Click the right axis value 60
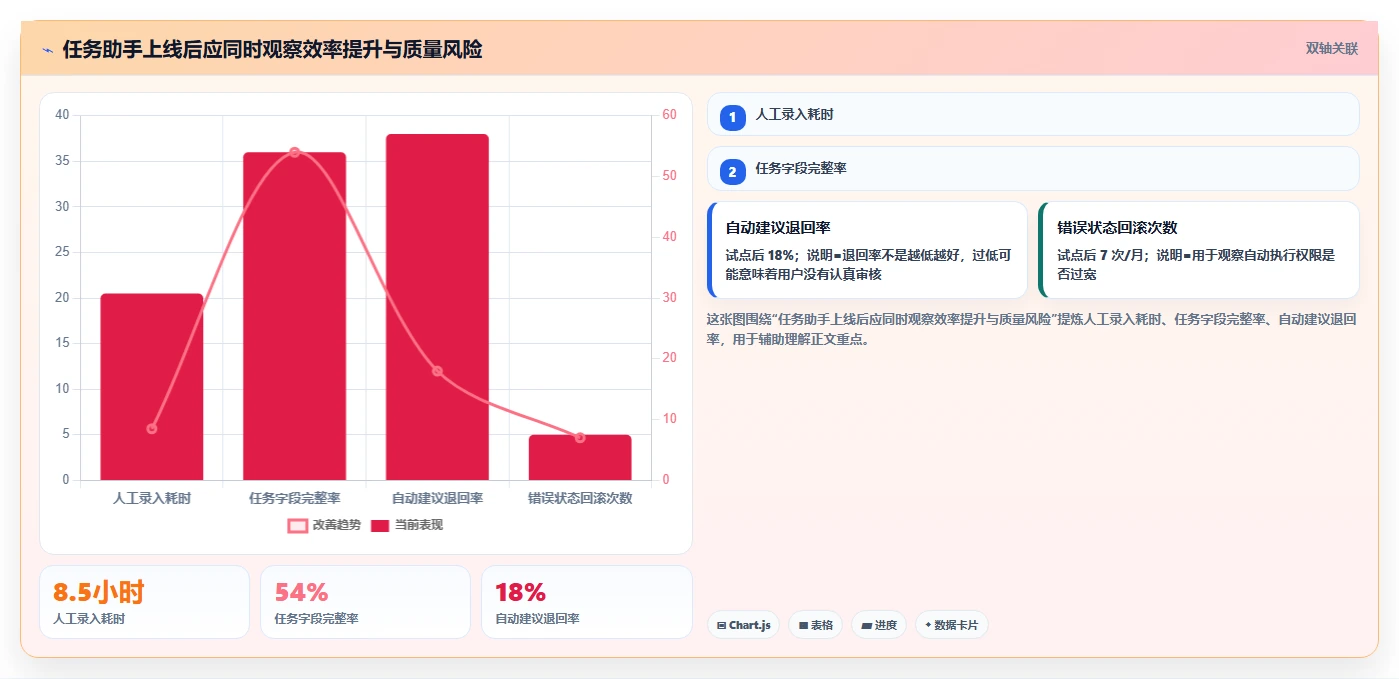The width and height of the screenshot is (1399, 679). pyautogui.click(x=669, y=115)
